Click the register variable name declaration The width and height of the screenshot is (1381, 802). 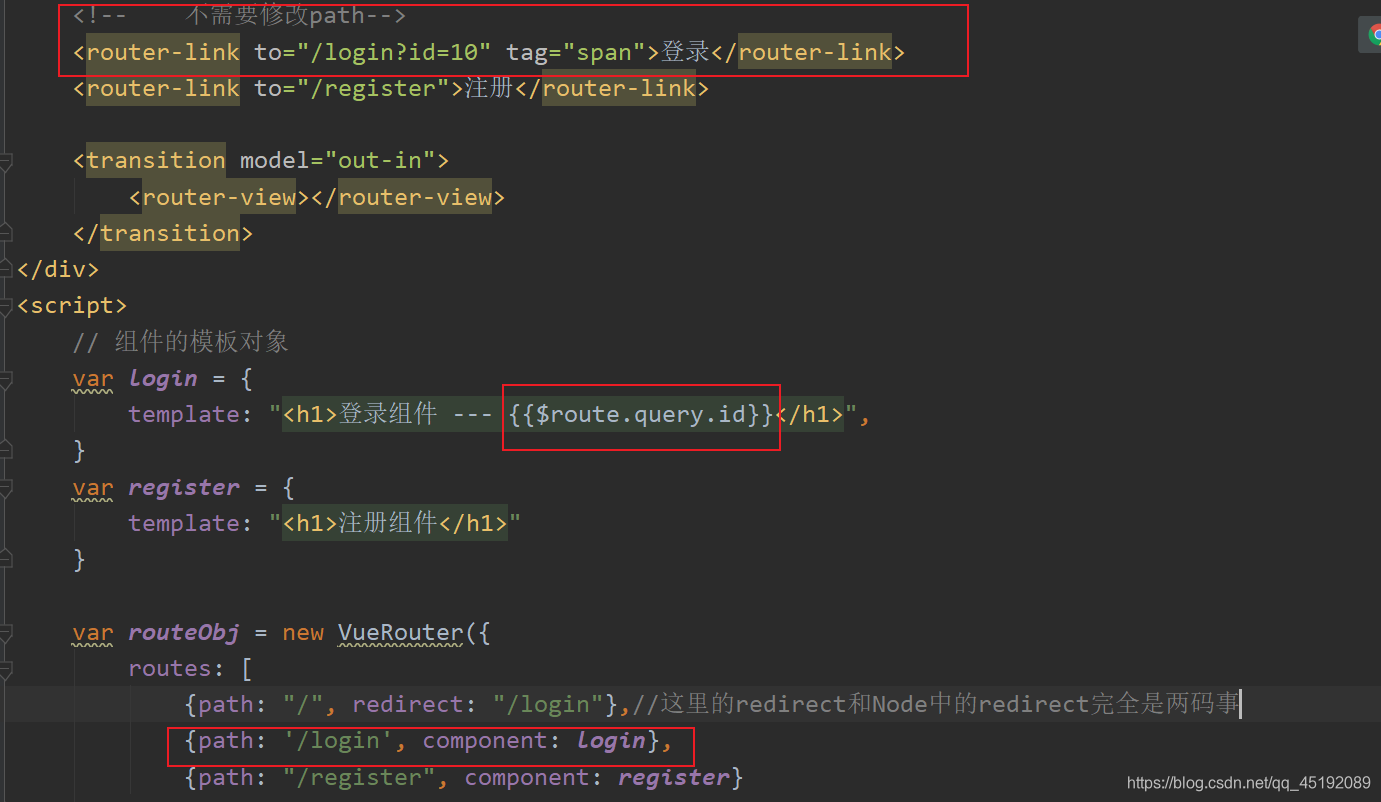point(184,488)
